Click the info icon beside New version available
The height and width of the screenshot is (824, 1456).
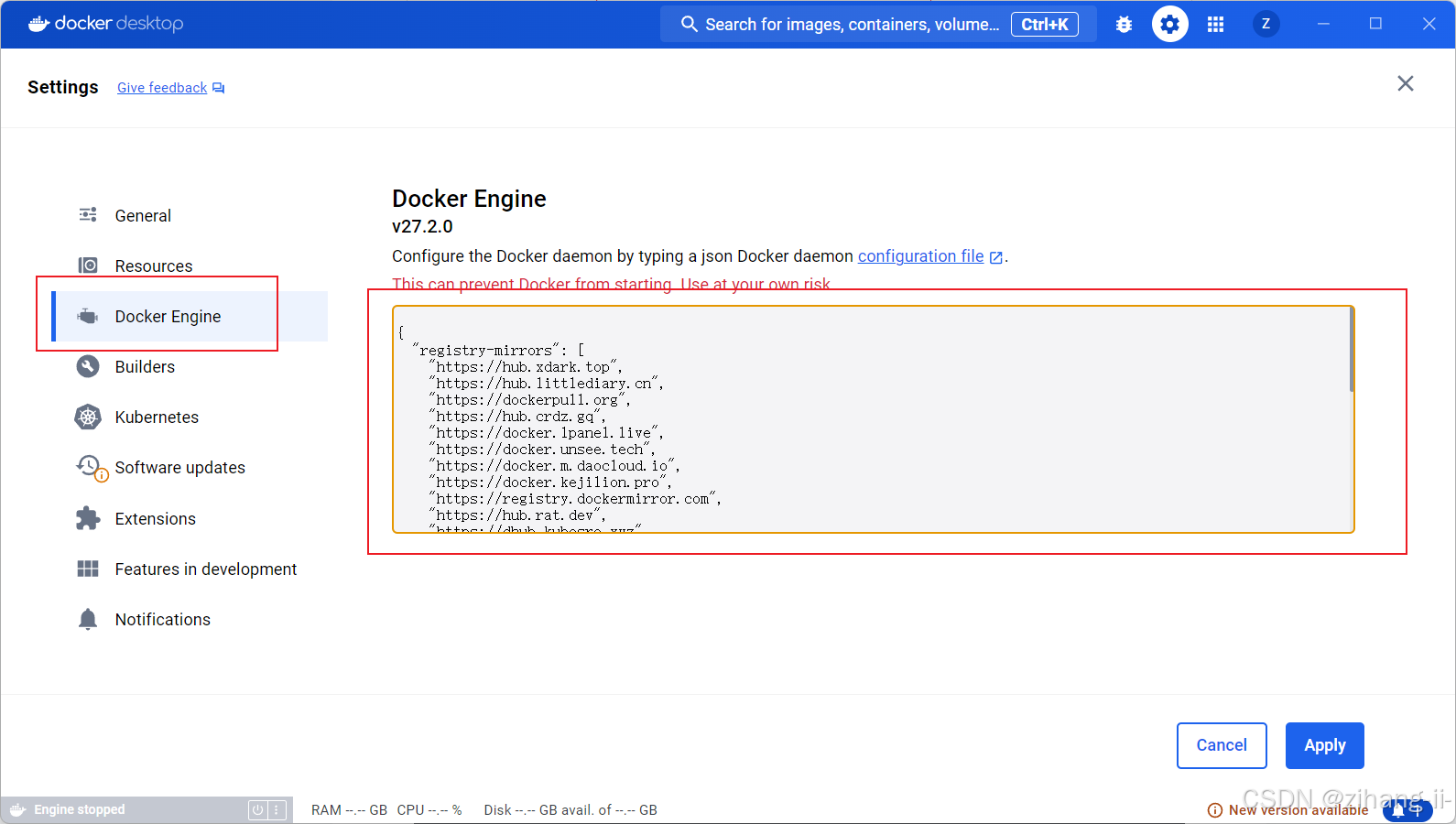coord(1215,810)
